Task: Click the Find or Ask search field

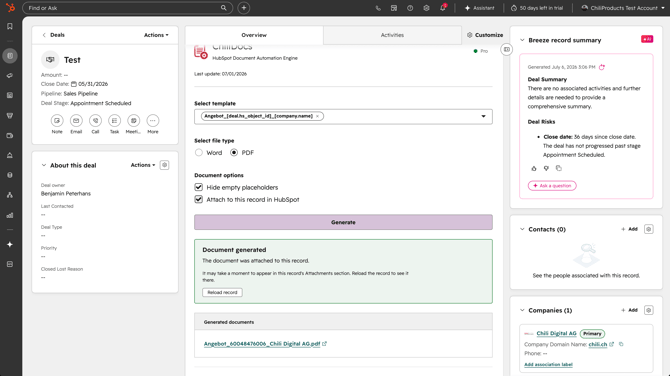Action: click(x=124, y=8)
